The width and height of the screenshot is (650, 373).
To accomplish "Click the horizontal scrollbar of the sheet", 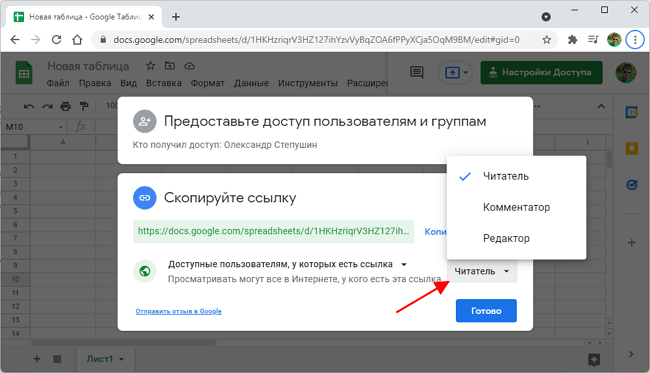I will click(x=124, y=343).
